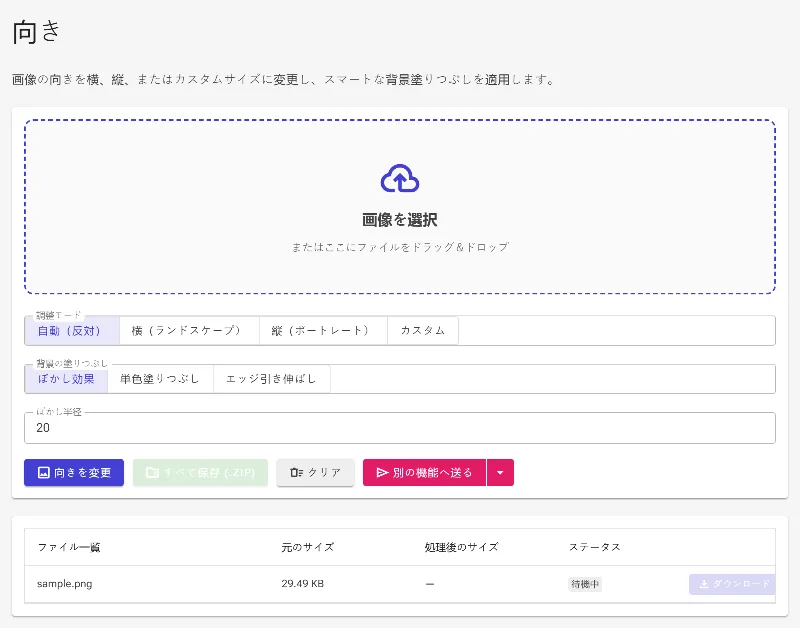
Task: Click the ステータス column header
Action: click(x=595, y=547)
